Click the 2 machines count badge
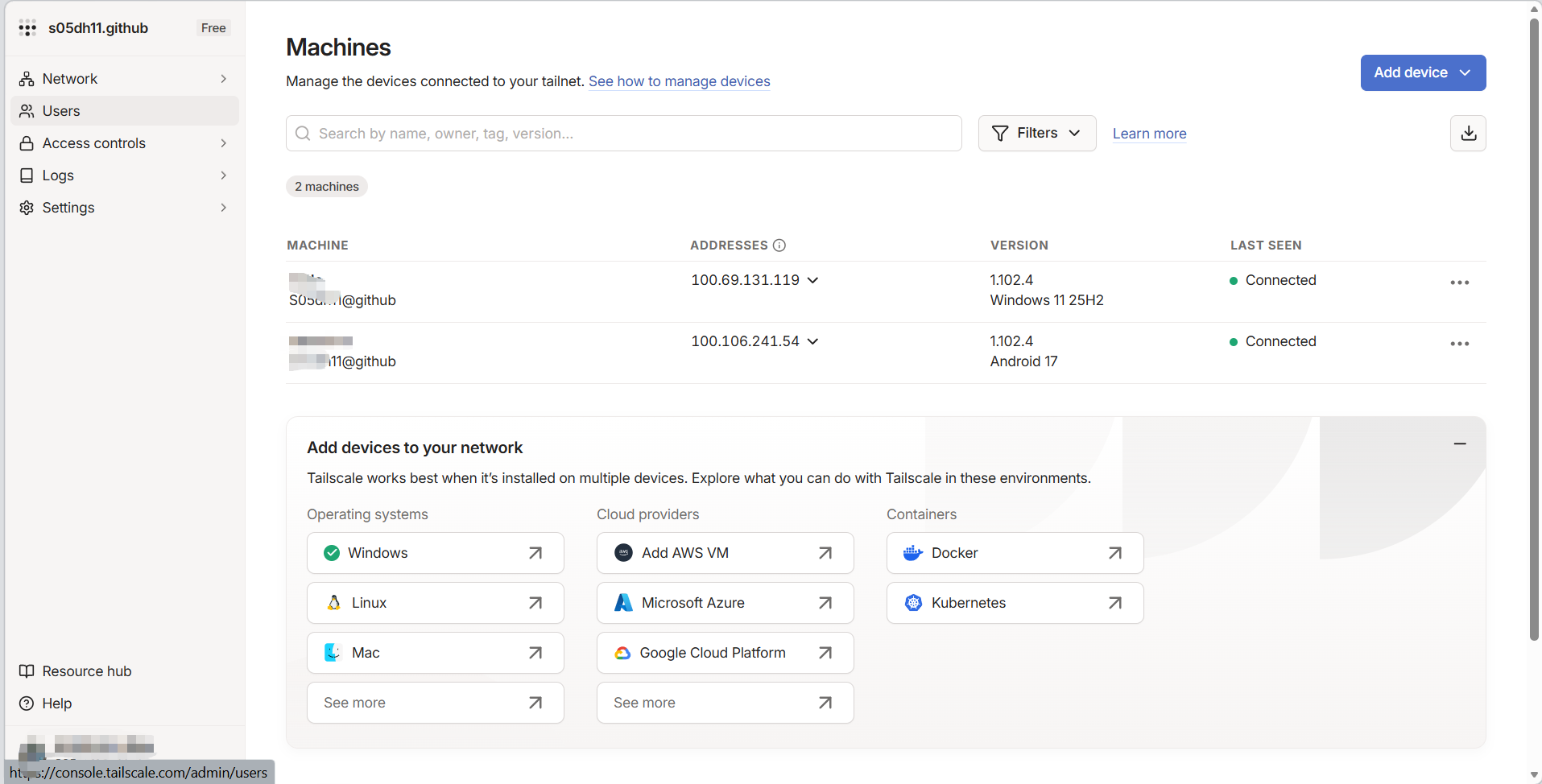The image size is (1542, 784). point(327,187)
